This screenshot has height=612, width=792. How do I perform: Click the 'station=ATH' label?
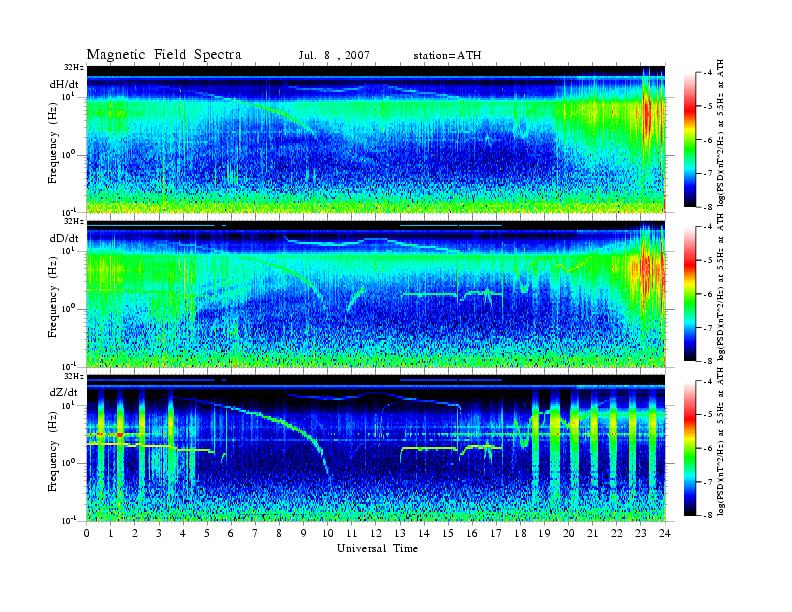pos(447,56)
